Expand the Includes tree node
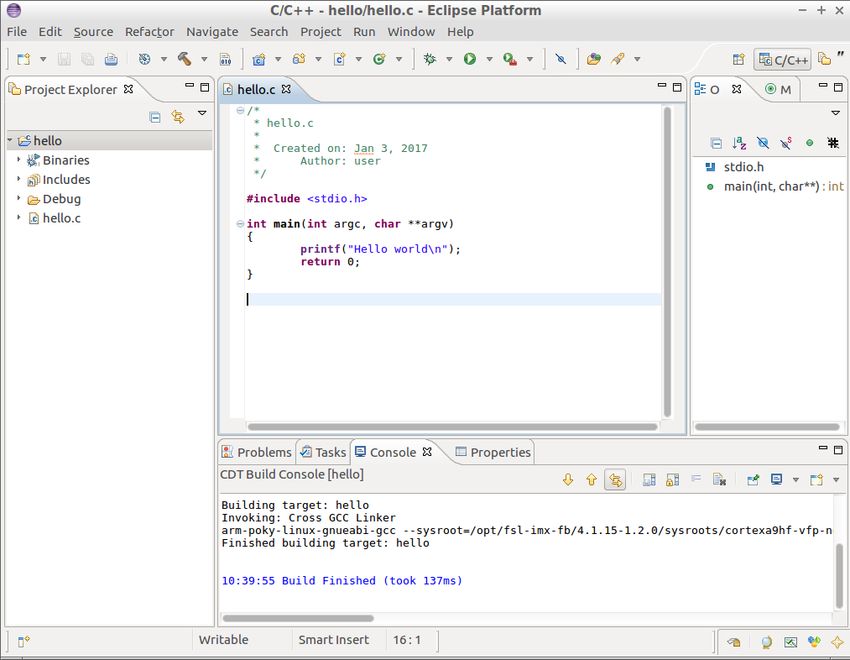The width and height of the screenshot is (850, 660). [x=18, y=179]
